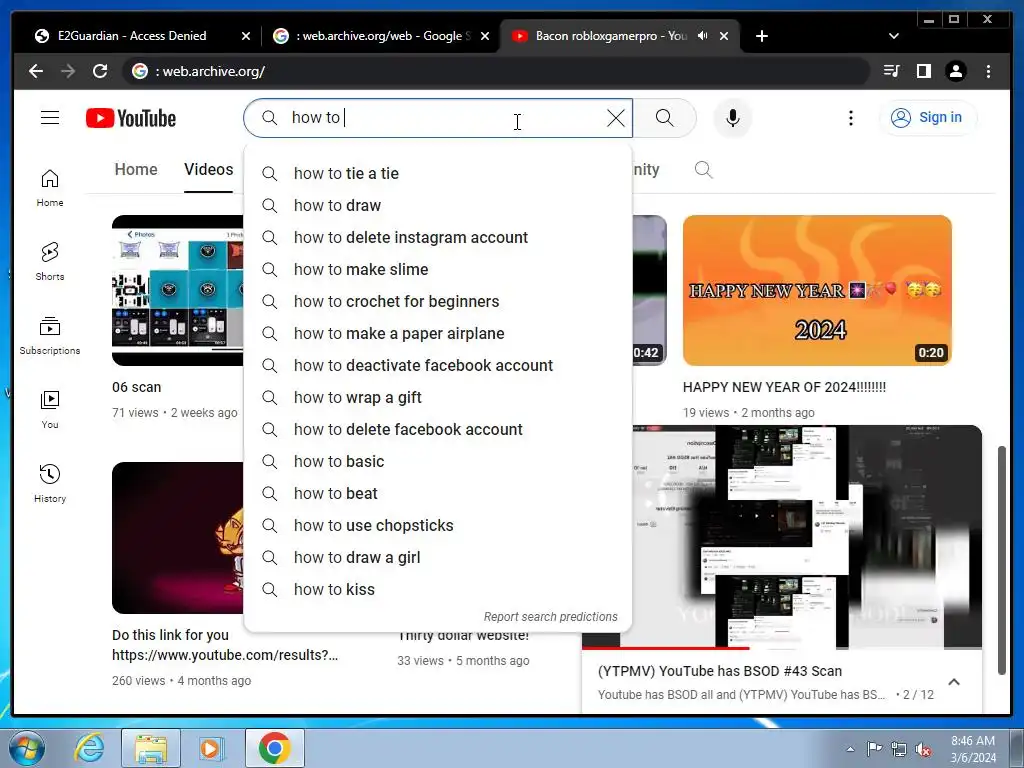
Task: Open Windows Media Player from taskbar
Action: (211, 748)
